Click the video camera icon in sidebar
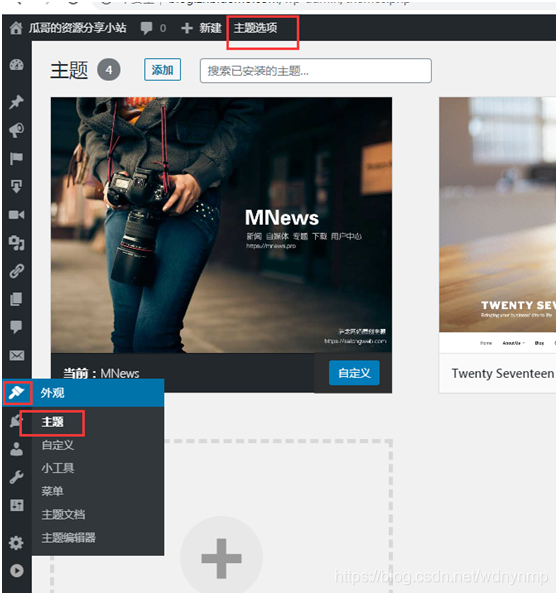Screen dimensions: 558x595 click(x=16, y=215)
